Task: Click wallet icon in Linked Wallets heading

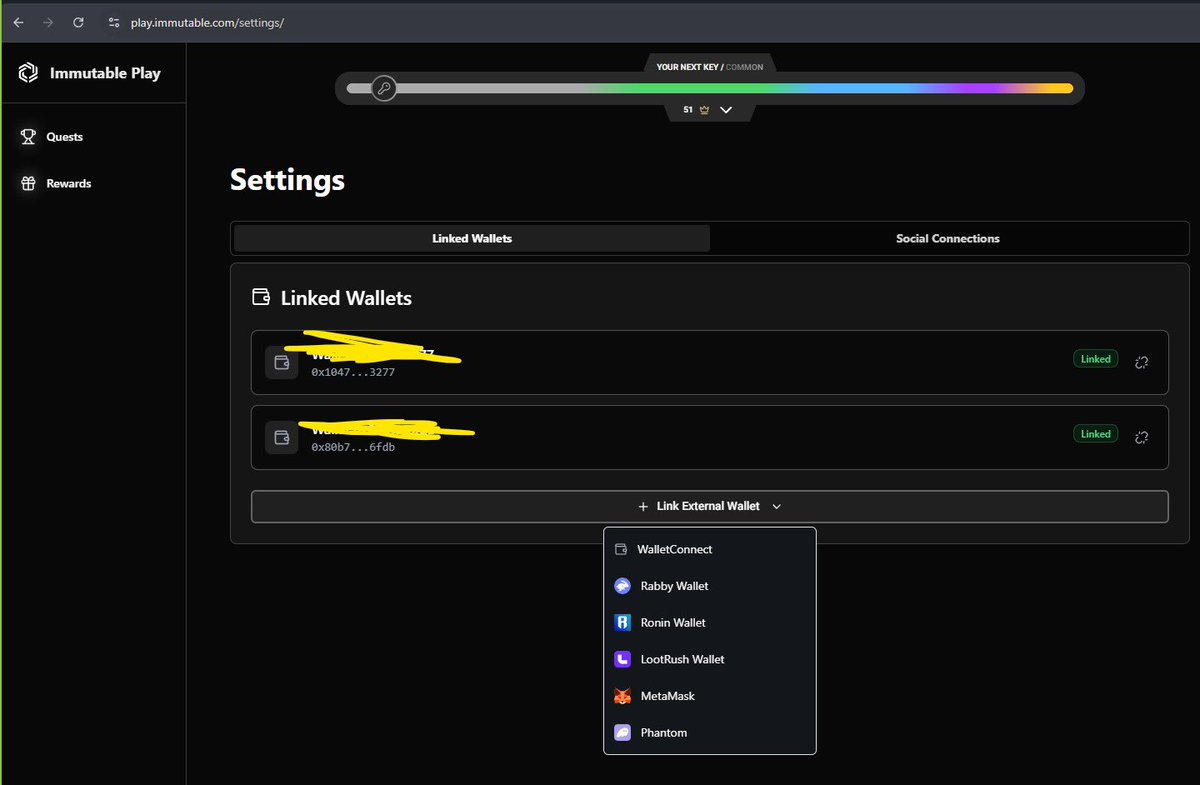Action: click(x=261, y=297)
